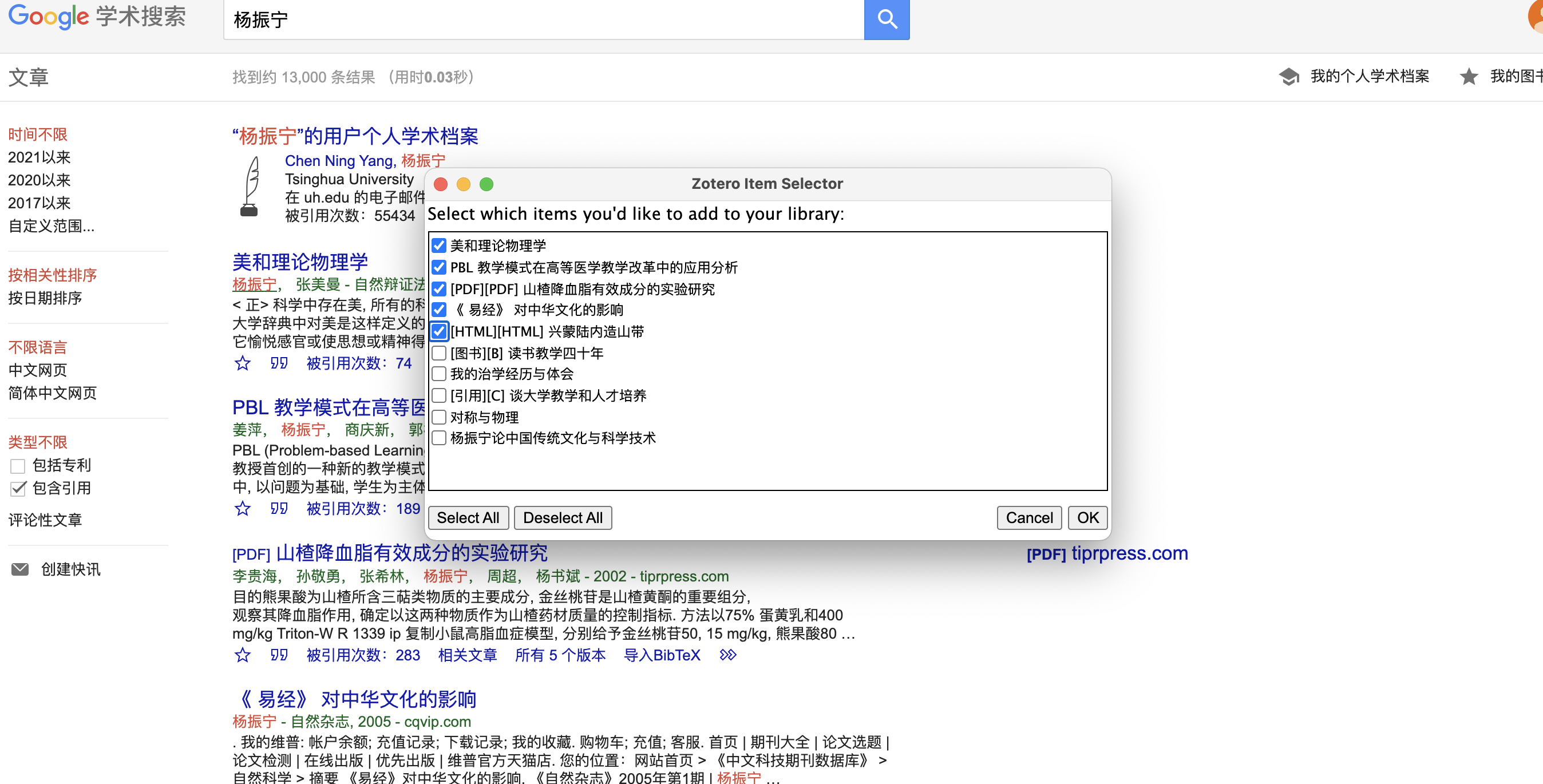Click the cite quote icon under 美和理论物理学
The height and width of the screenshot is (784, 1543).
click(279, 363)
